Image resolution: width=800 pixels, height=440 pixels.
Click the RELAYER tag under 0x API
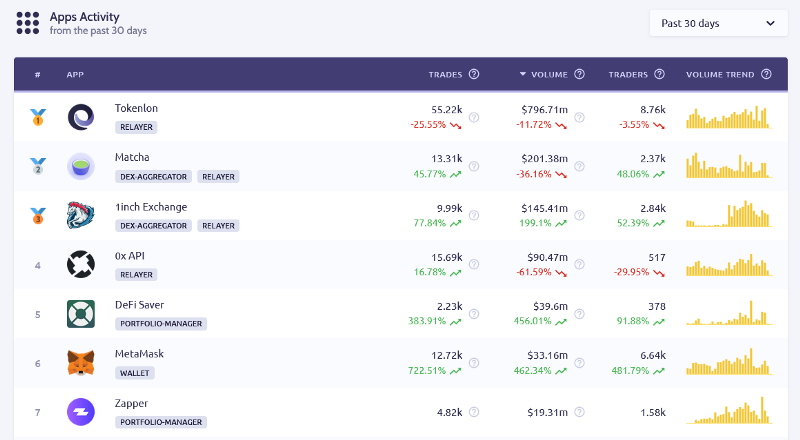coord(136,275)
